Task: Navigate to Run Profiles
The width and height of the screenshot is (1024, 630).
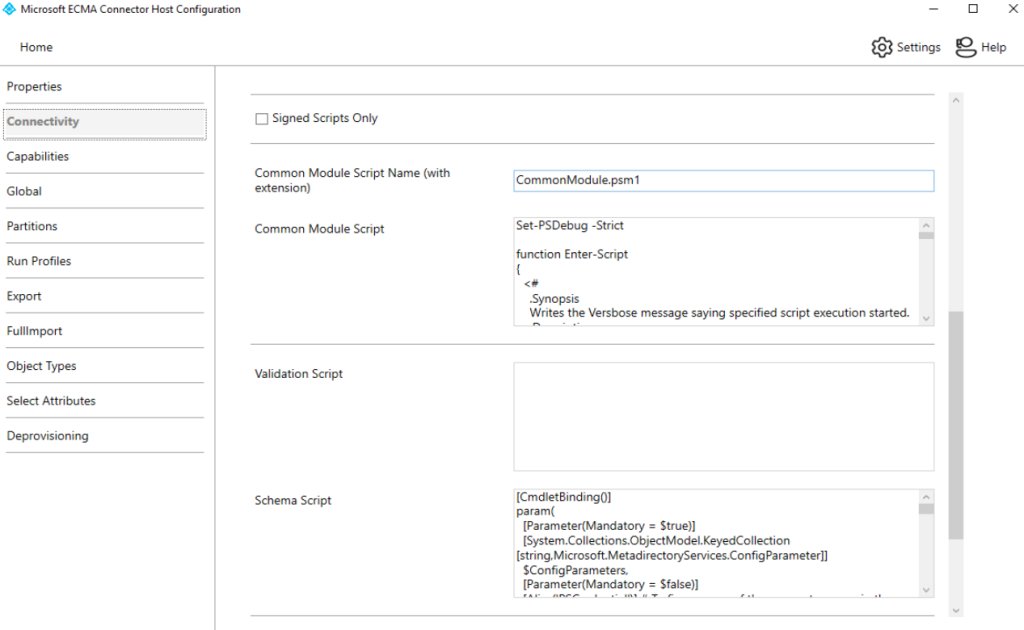Action: [x=41, y=261]
